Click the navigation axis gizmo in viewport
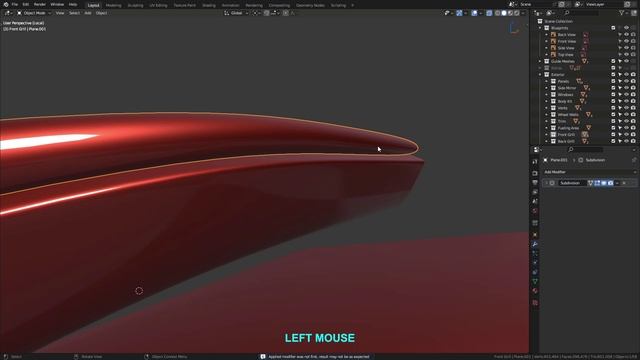640x360 pixels. [x=514, y=28]
